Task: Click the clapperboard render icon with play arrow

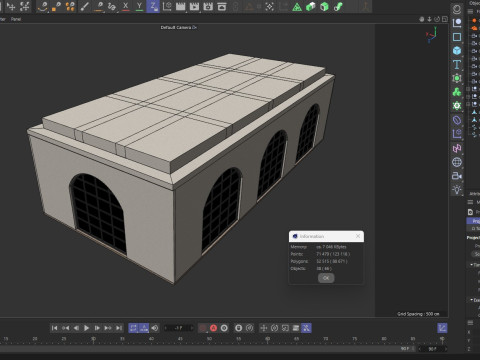Action: coord(194,6)
